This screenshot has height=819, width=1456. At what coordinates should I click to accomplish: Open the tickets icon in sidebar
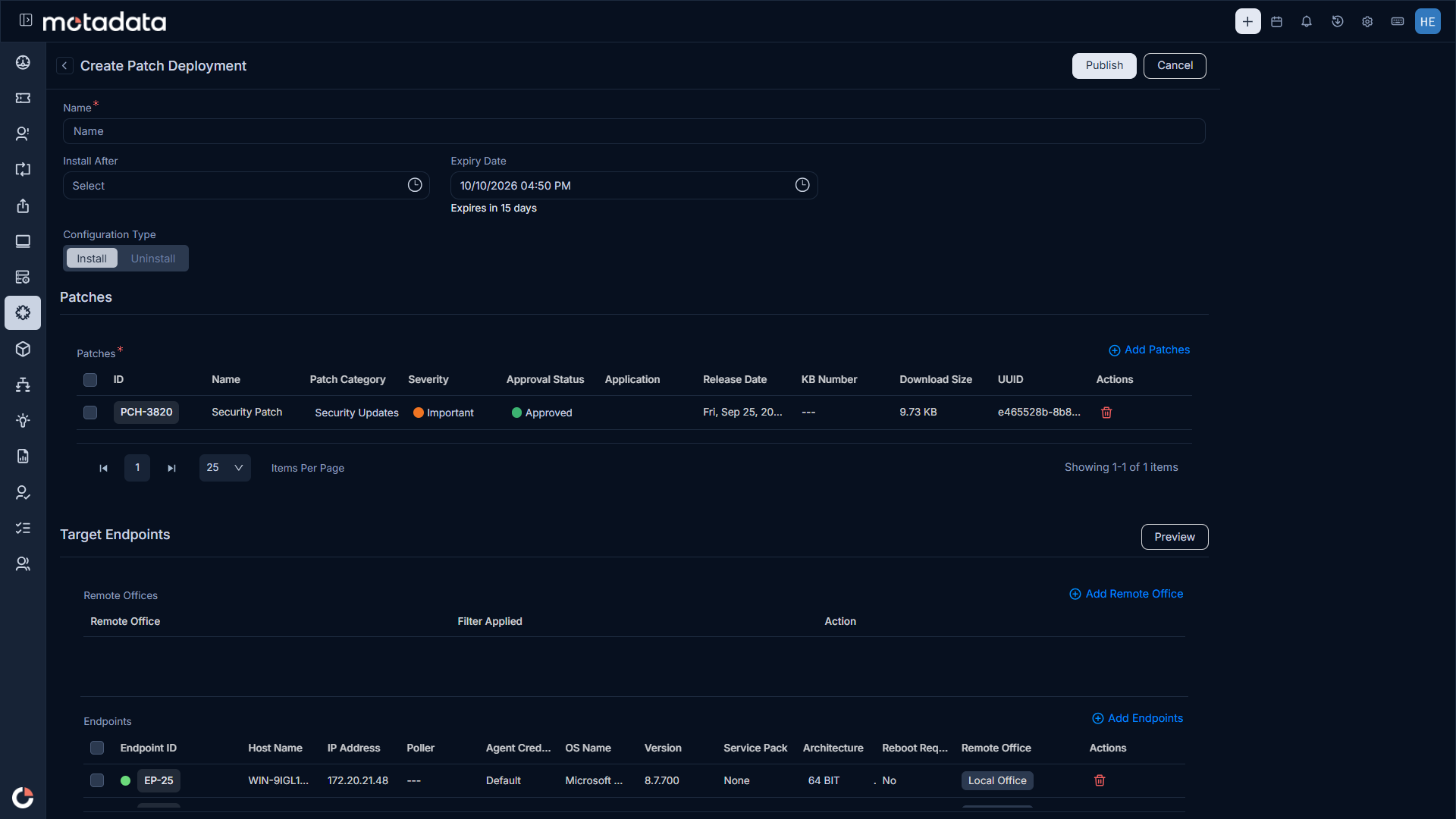click(24, 98)
